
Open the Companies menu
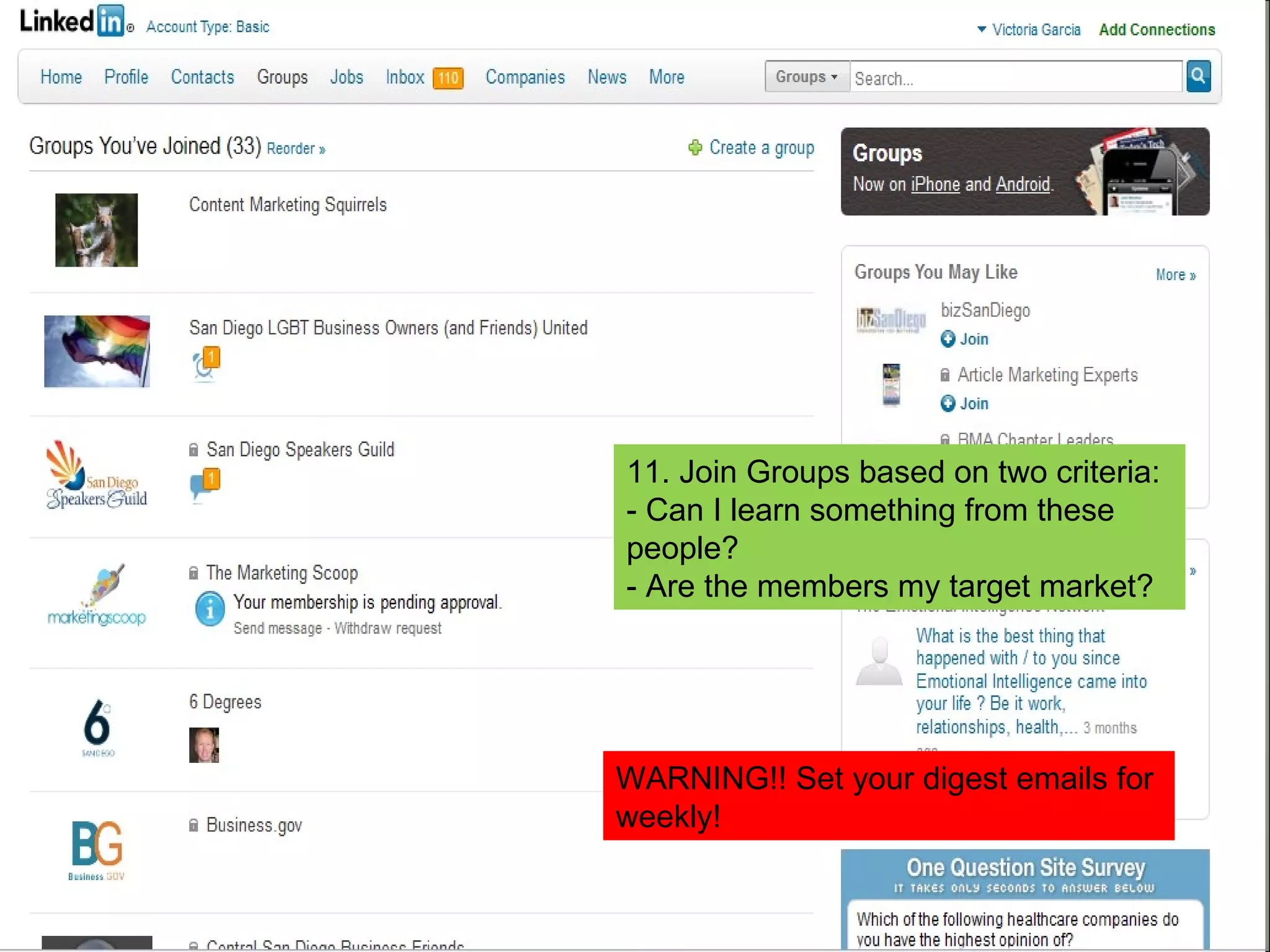coord(525,77)
